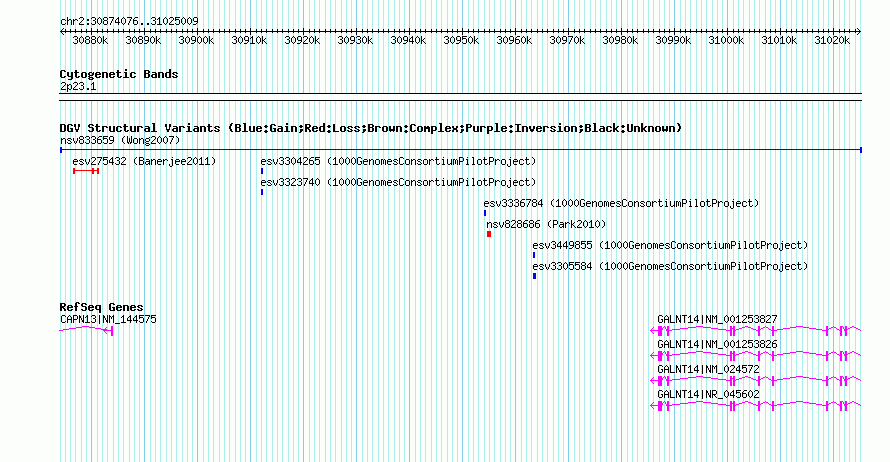The image size is (890, 462).
Task: Click the chr2:30874076..31025009 coordinates label
Action: (129, 22)
